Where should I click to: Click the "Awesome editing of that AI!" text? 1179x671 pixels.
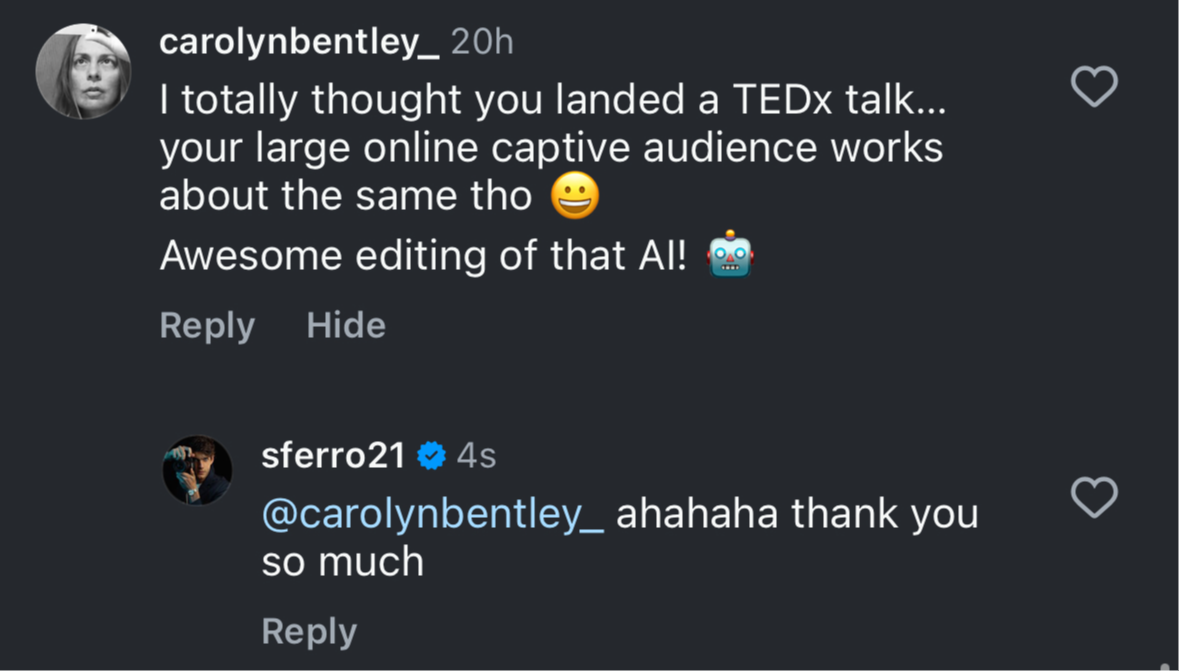click(x=424, y=257)
